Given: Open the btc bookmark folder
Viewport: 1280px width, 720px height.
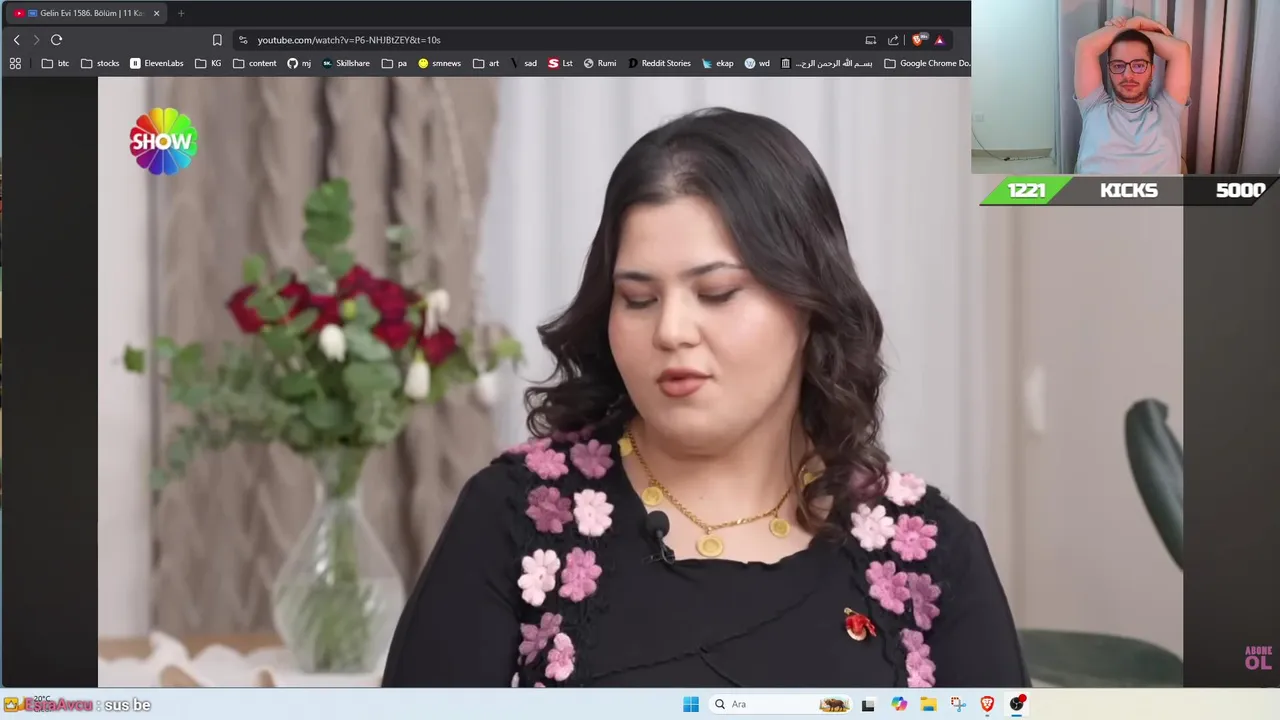Looking at the screenshot, I should pyautogui.click(x=55, y=63).
